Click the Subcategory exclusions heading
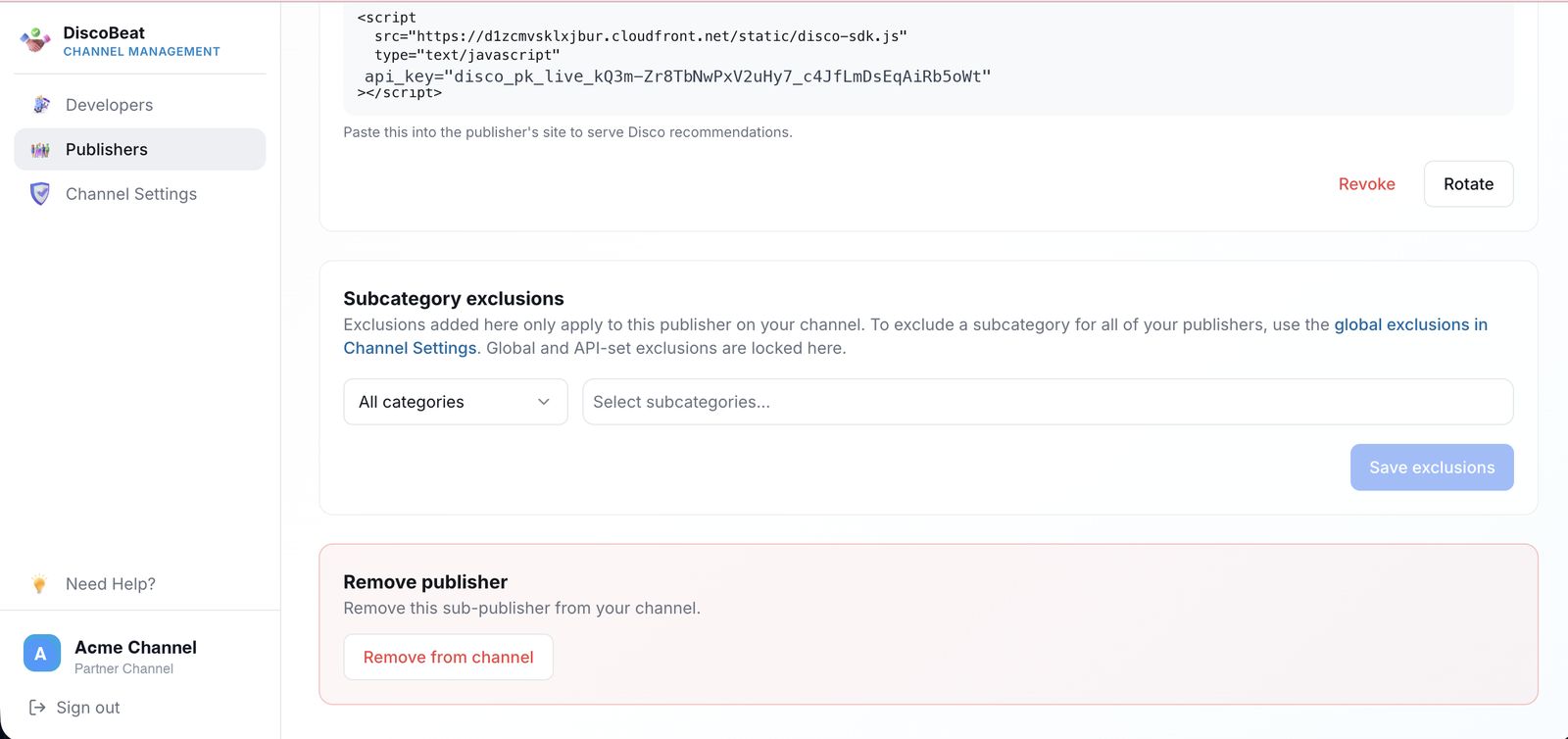Image resolution: width=1568 pixels, height=739 pixels. pyautogui.click(x=454, y=299)
